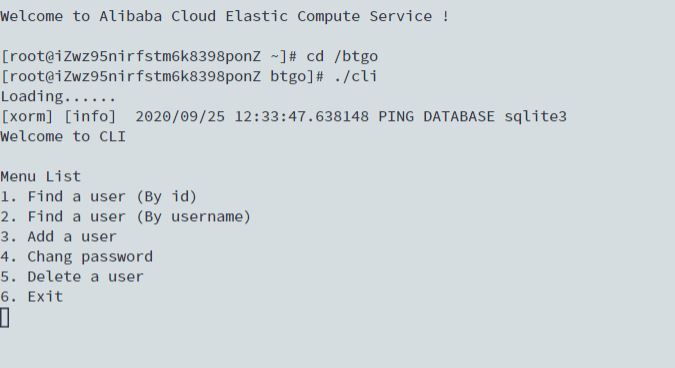The width and height of the screenshot is (675, 368).
Task: Click the terminal cursor block below Exit
Action: [x=4, y=318]
